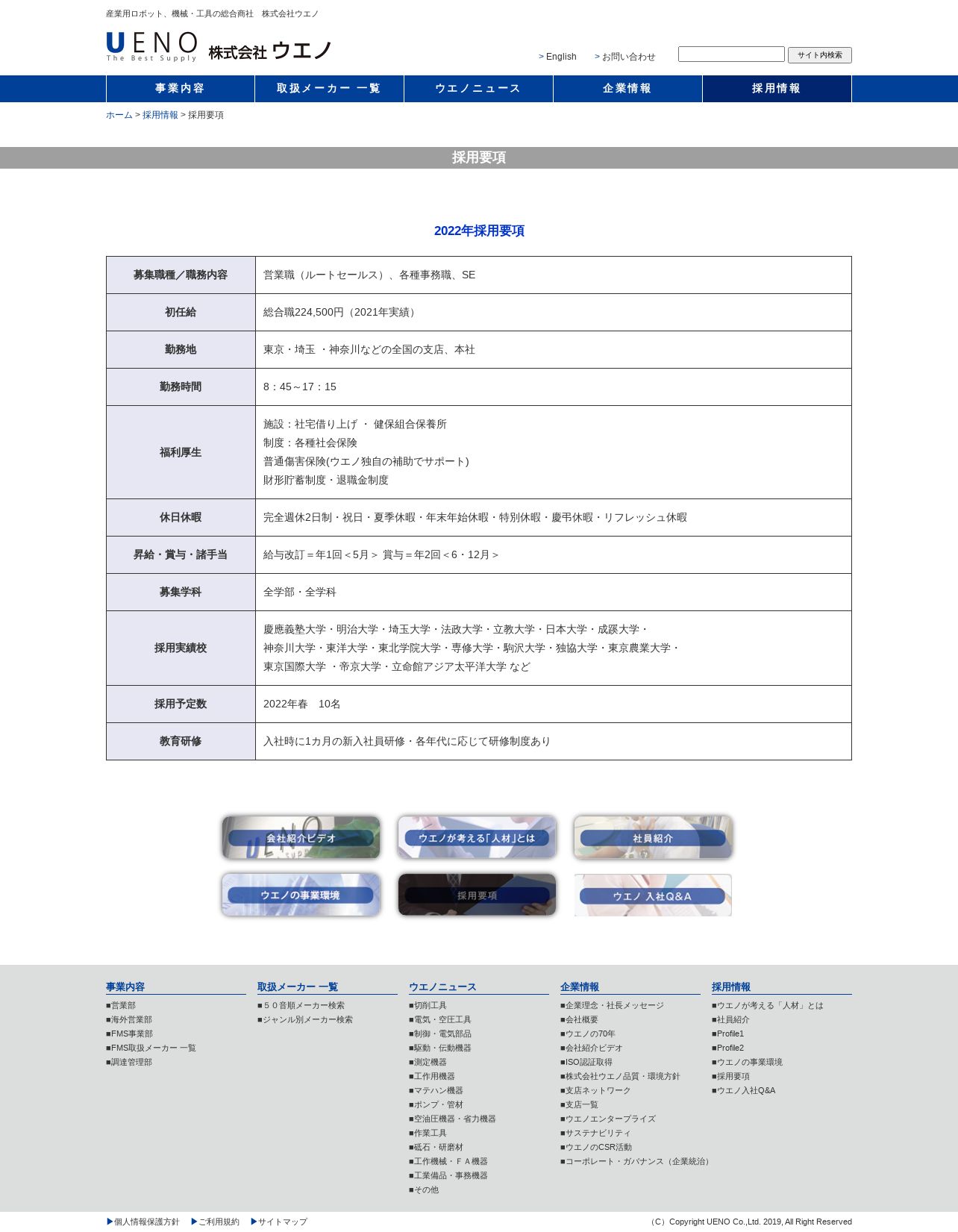
Task: Select the 2022年採用要項 heading text
Action: (x=479, y=231)
